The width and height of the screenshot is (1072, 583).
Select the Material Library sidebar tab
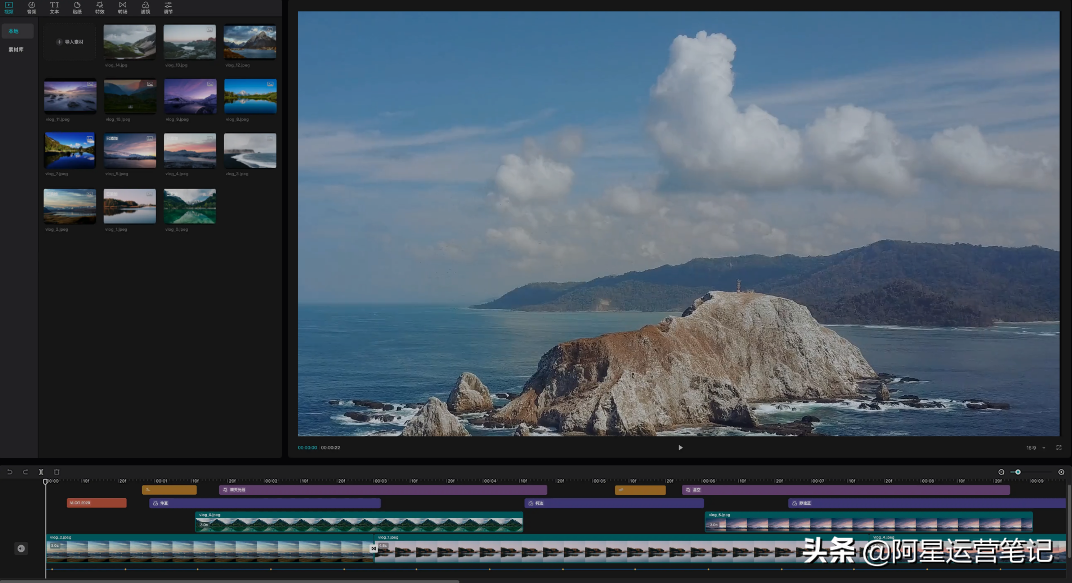click(x=16, y=49)
